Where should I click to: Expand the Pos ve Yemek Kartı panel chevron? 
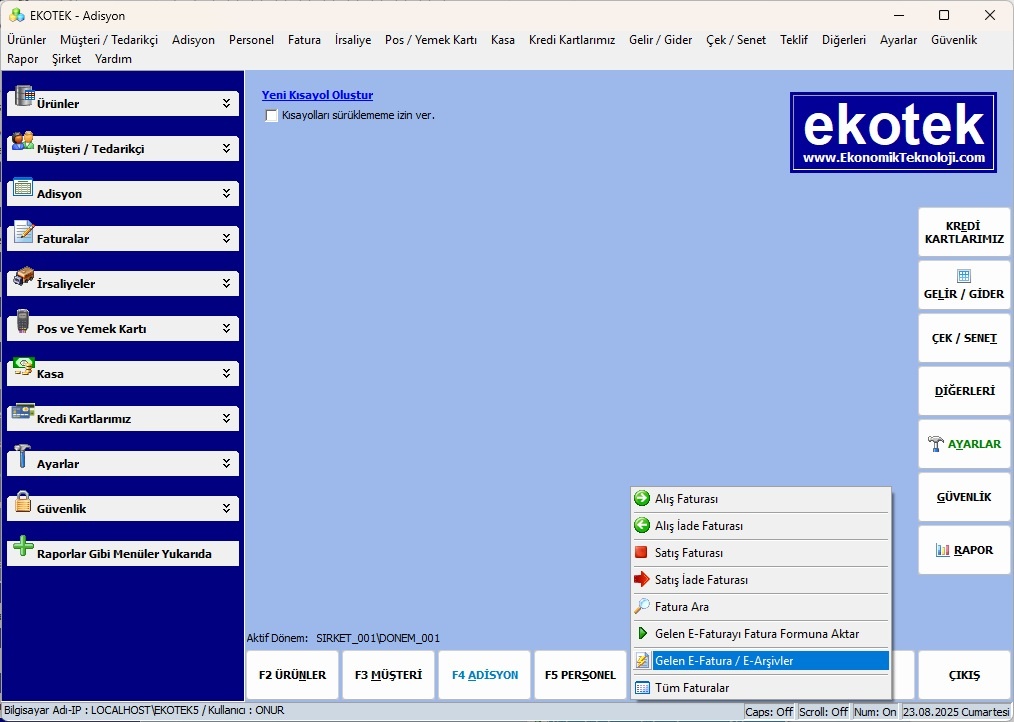[x=226, y=329]
